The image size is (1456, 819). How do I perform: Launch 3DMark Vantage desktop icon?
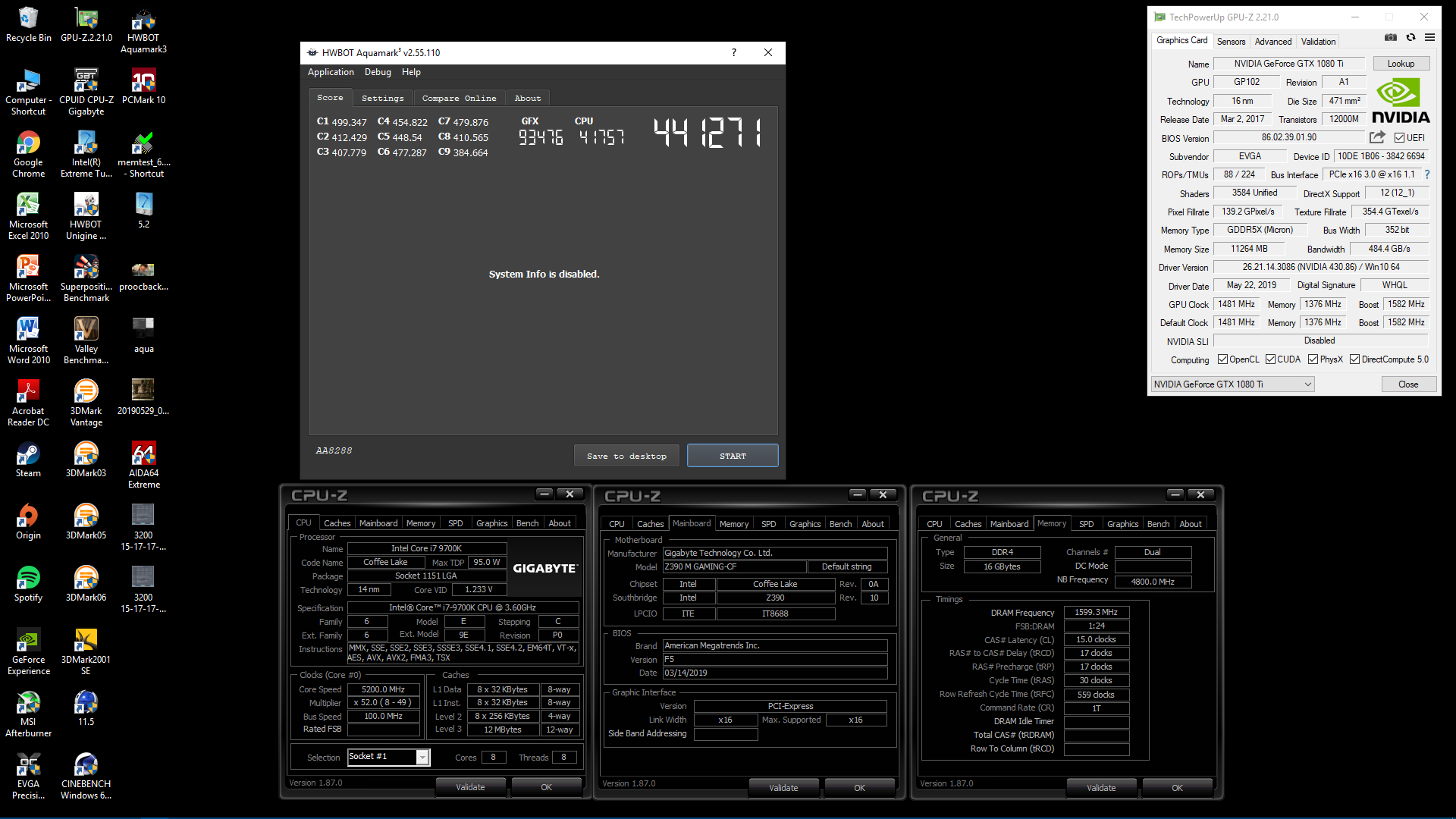pos(86,404)
